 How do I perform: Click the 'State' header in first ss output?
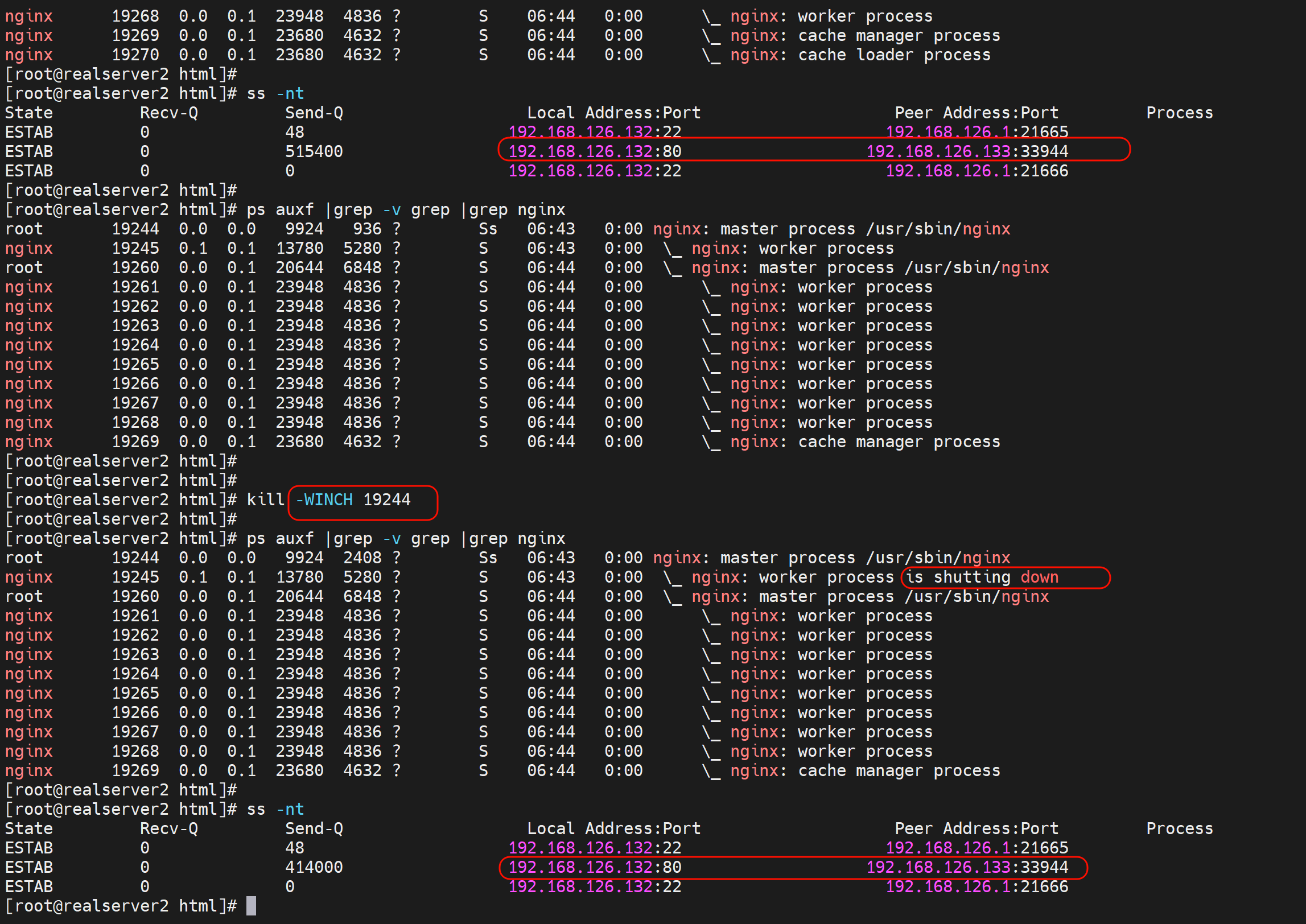tap(29, 113)
